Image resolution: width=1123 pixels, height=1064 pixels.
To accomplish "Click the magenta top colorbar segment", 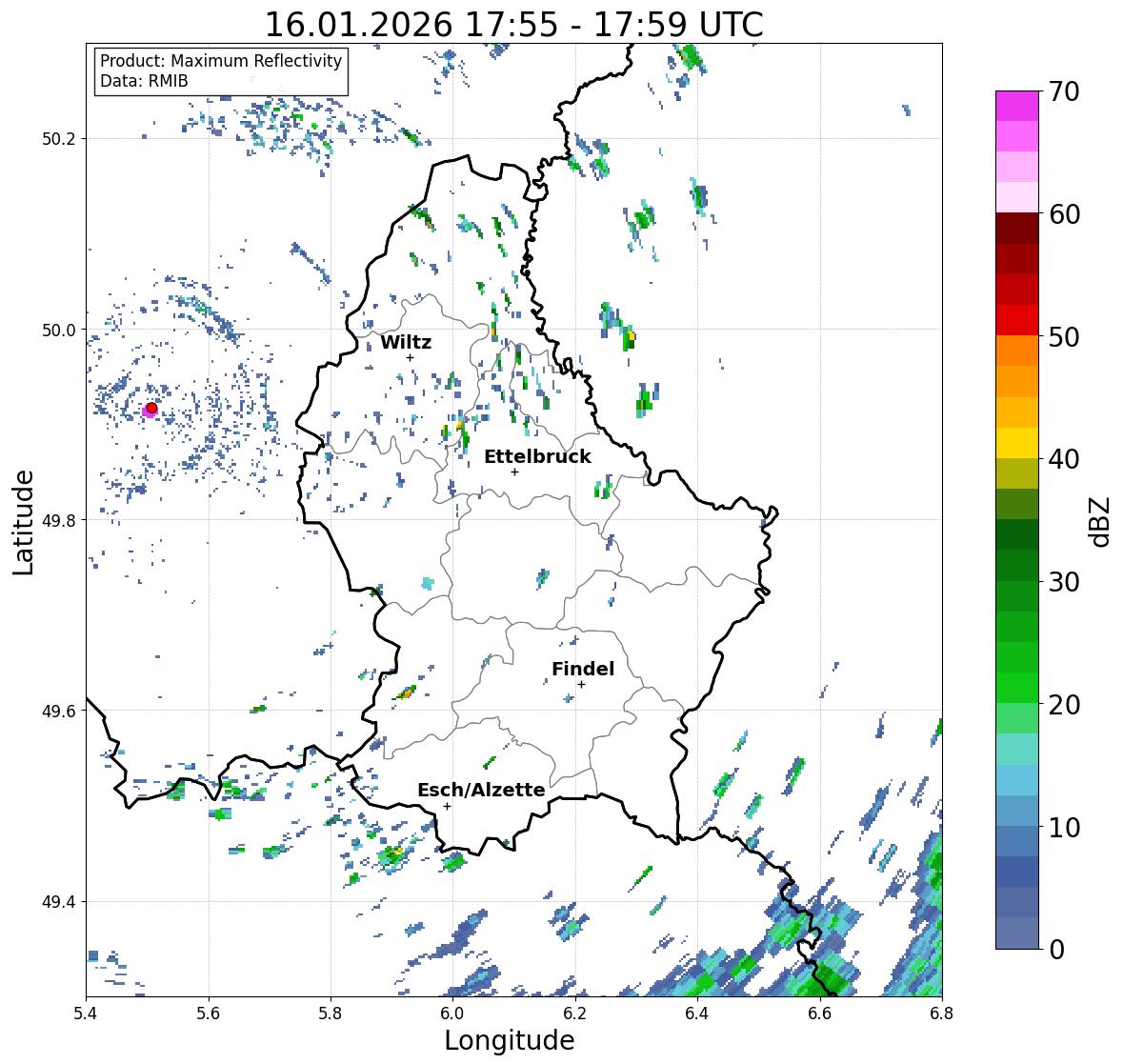I will point(1017,106).
